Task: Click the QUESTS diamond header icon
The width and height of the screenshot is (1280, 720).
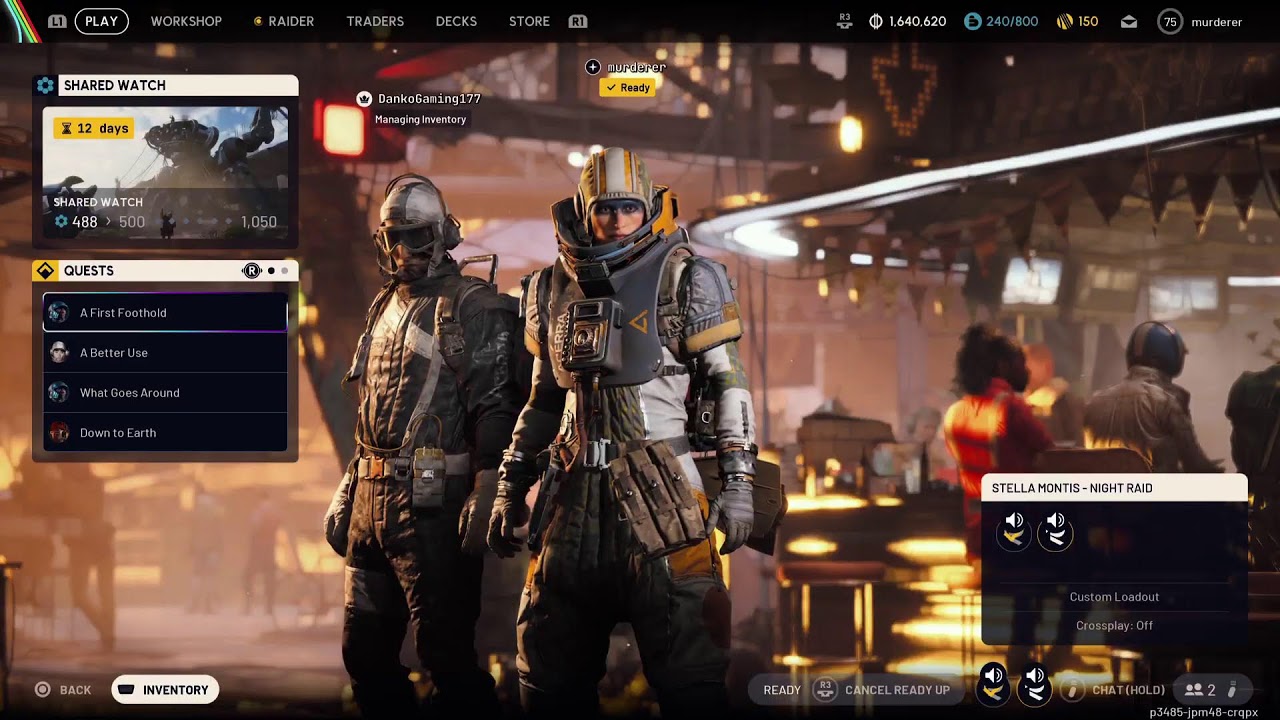Action: pyautogui.click(x=45, y=271)
